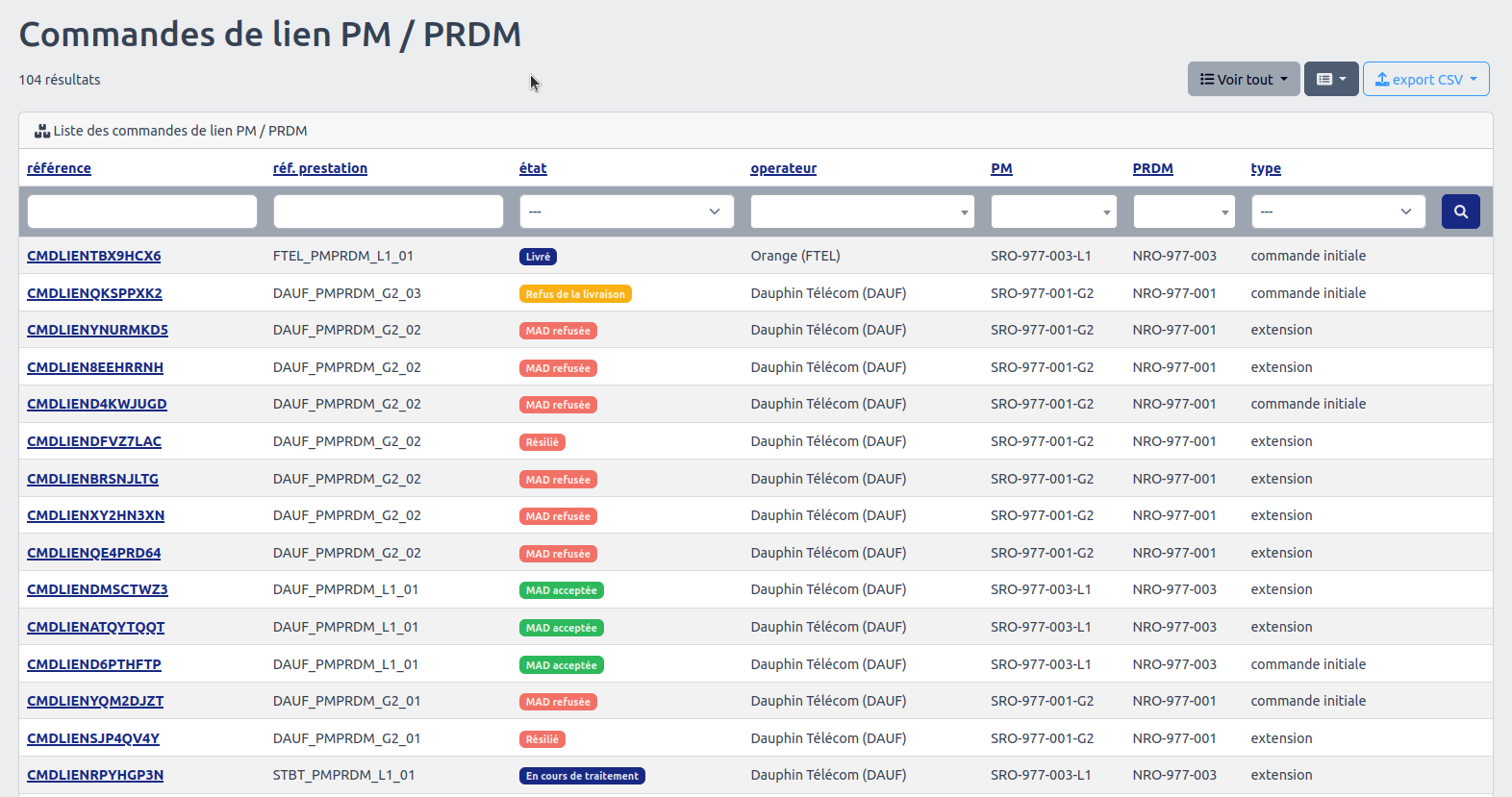Open the type filter dropdown
Screen dimensions: 1512x797
(1336, 212)
